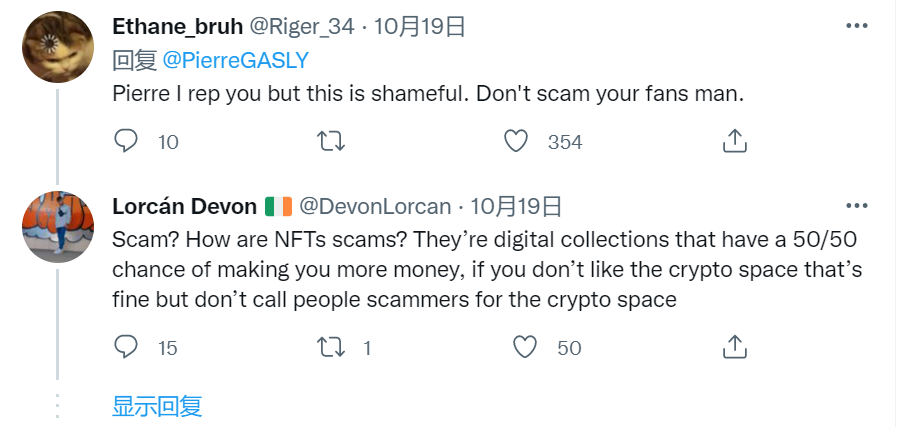The image size is (904, 427).
Task: Click Ethane_bruh's profile avatar
Action: pyautogui.click(x=58, y=47)
